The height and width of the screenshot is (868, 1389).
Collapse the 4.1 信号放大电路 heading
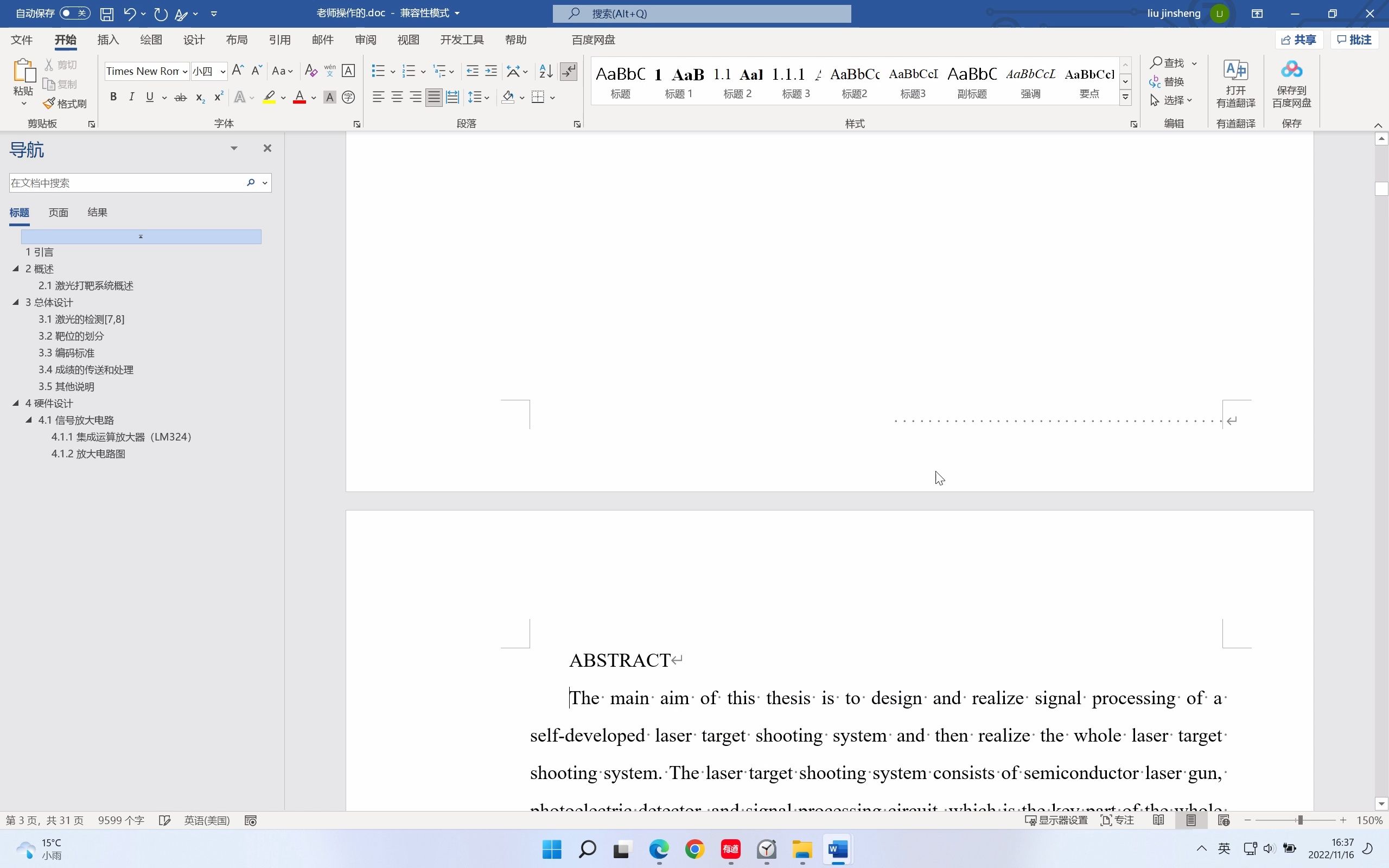click(29, 420)
